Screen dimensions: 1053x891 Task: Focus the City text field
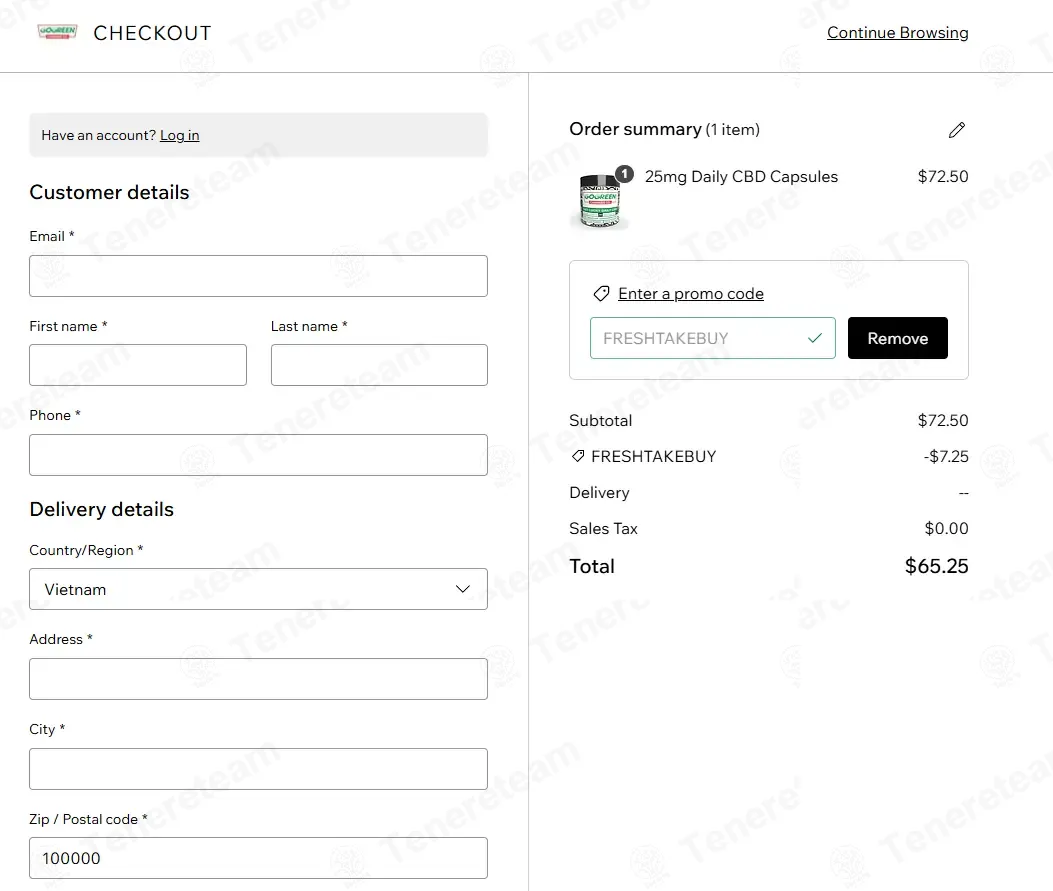coord(258,769)
